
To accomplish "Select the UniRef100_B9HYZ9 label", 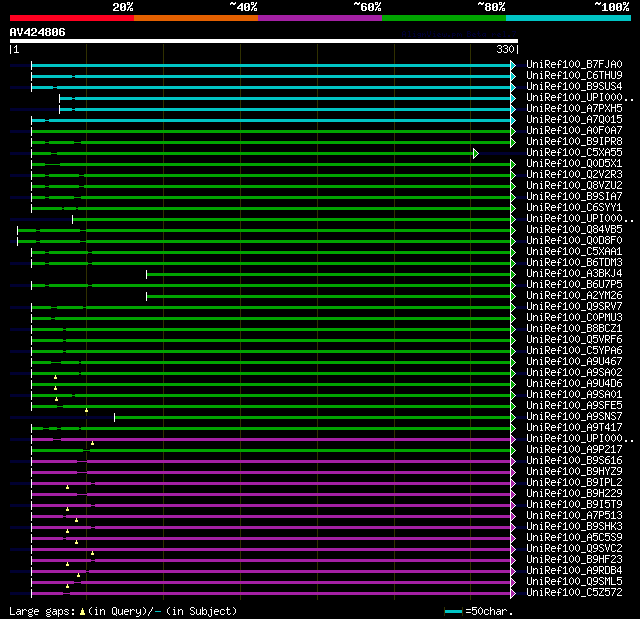I will coord(574,472).
